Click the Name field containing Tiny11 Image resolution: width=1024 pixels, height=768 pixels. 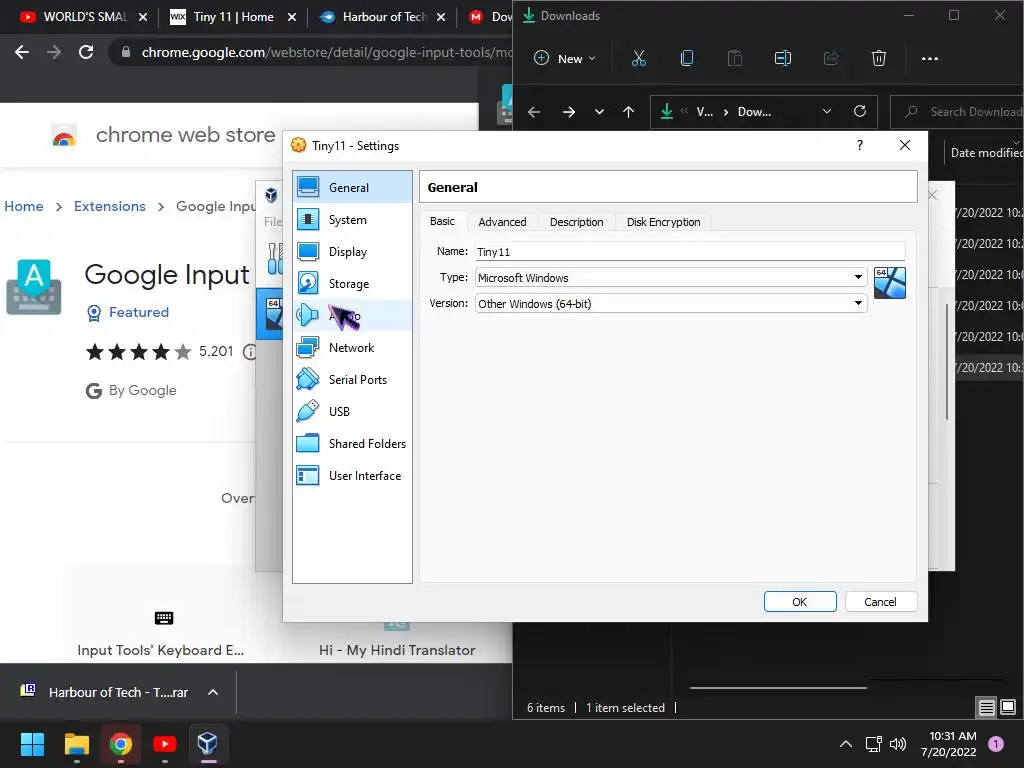point(690,251)
